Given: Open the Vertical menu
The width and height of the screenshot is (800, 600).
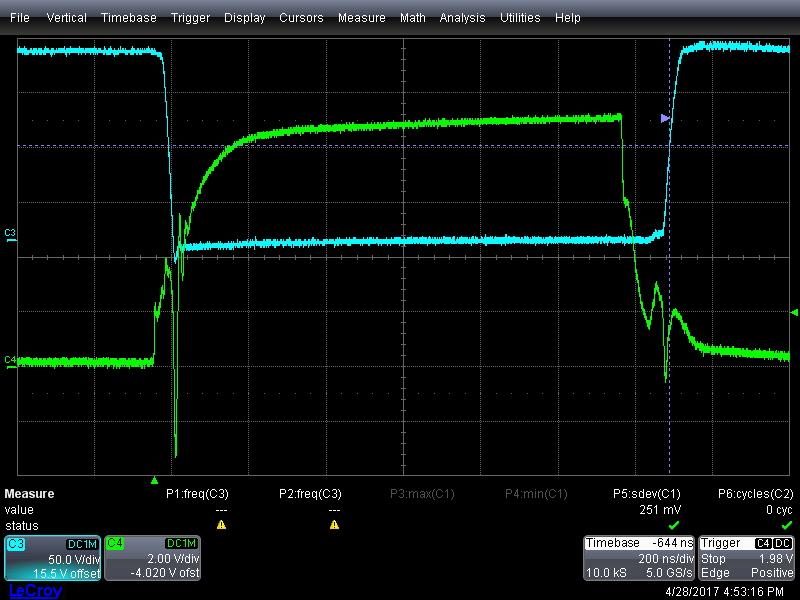Looking at the screenshot, I should (66, 18).
